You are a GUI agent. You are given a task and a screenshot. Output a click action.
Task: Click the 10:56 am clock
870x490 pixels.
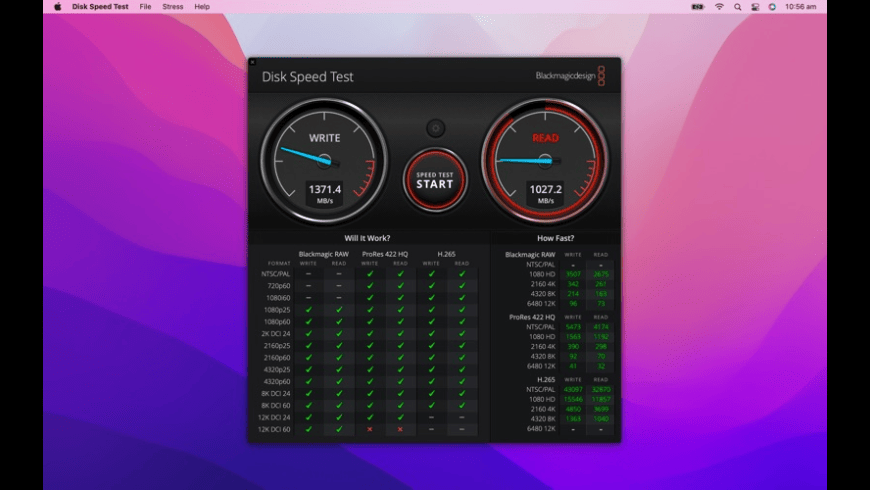point(801,7)
